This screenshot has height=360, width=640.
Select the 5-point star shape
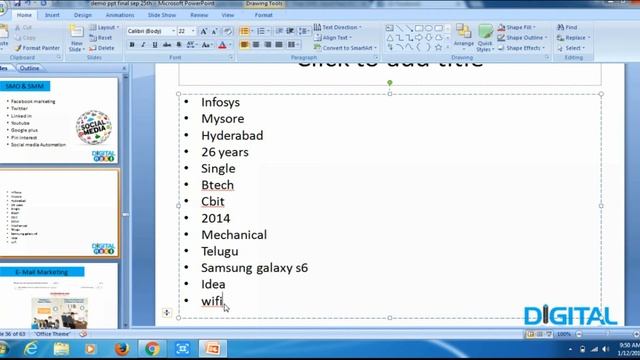point(439,47)
